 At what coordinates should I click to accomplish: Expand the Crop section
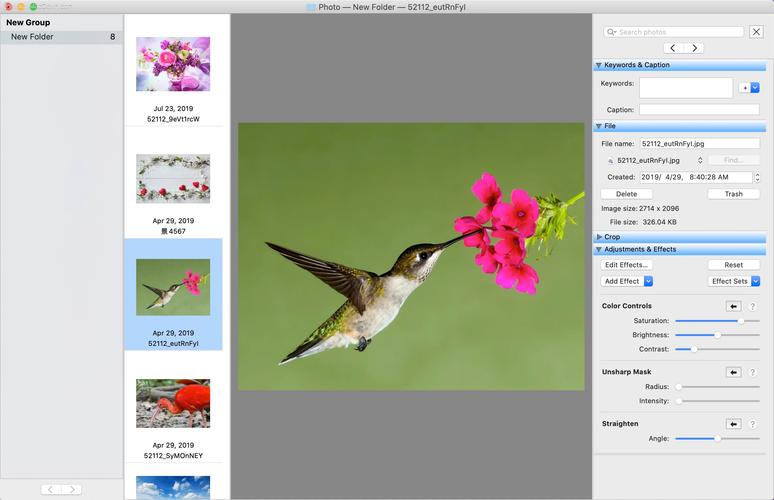click(599, 237)
